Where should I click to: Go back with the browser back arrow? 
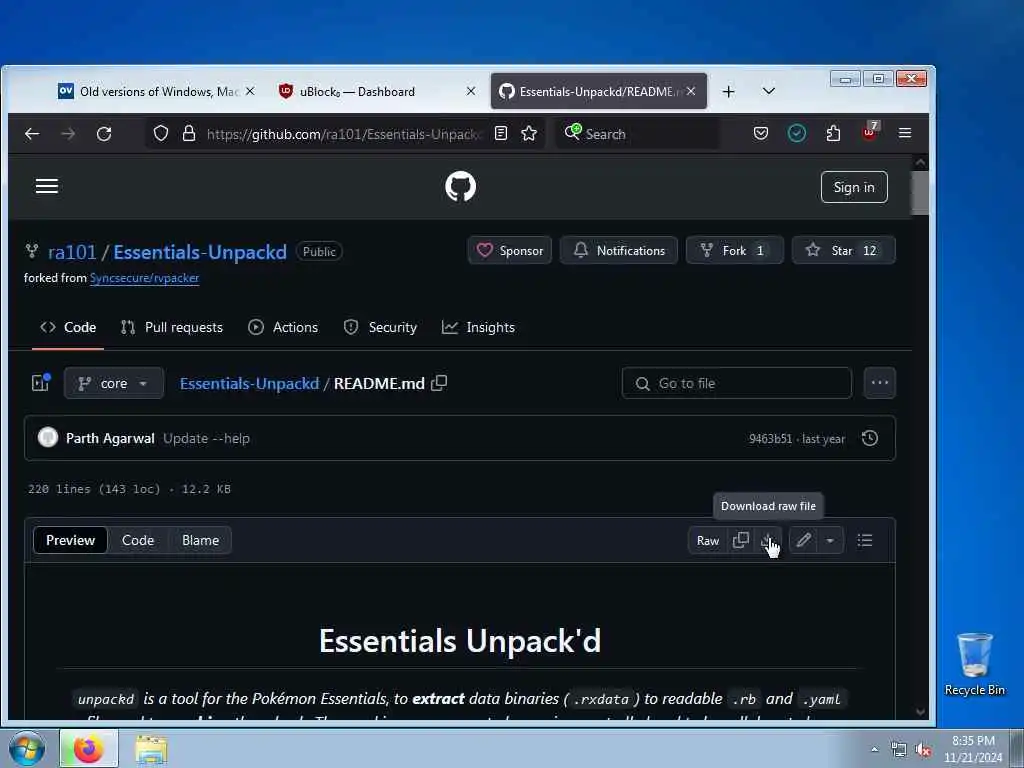[x=31, y=134]
